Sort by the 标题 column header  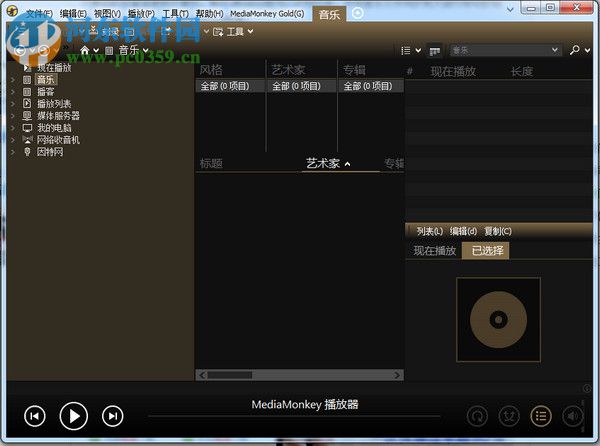coord(211,164)
